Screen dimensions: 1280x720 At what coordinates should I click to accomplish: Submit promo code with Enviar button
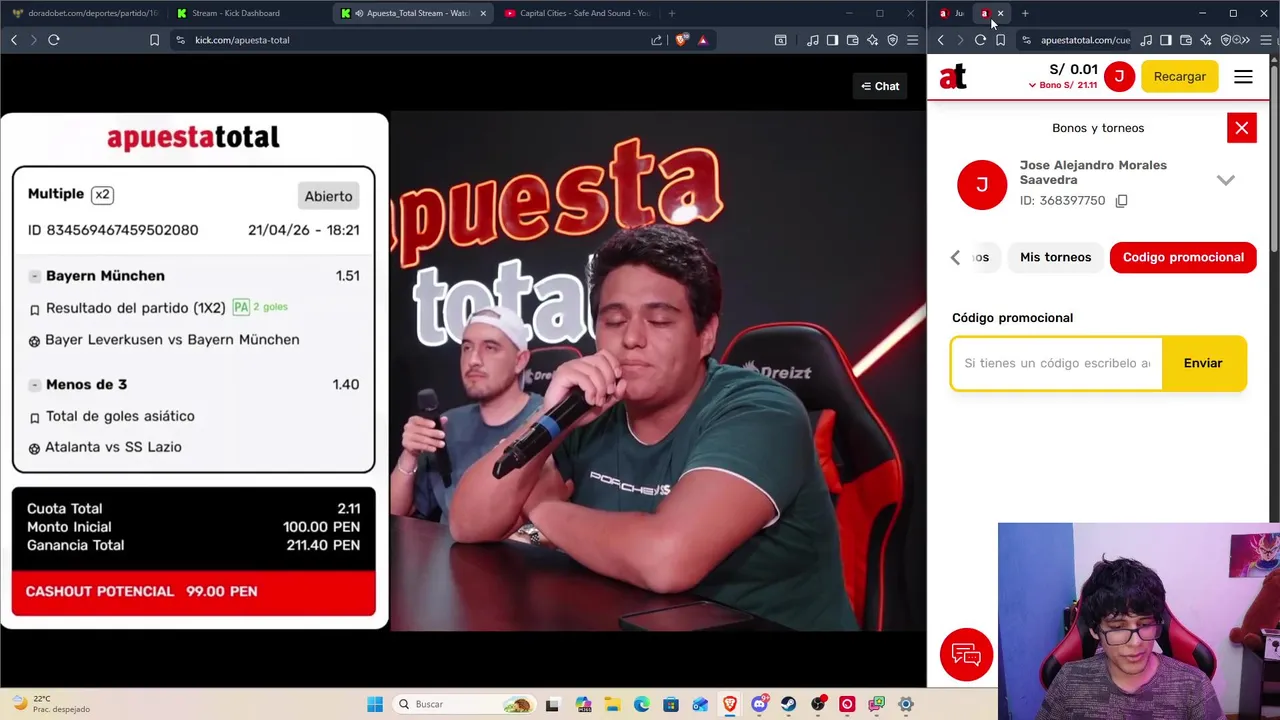tap(1203, 363)
